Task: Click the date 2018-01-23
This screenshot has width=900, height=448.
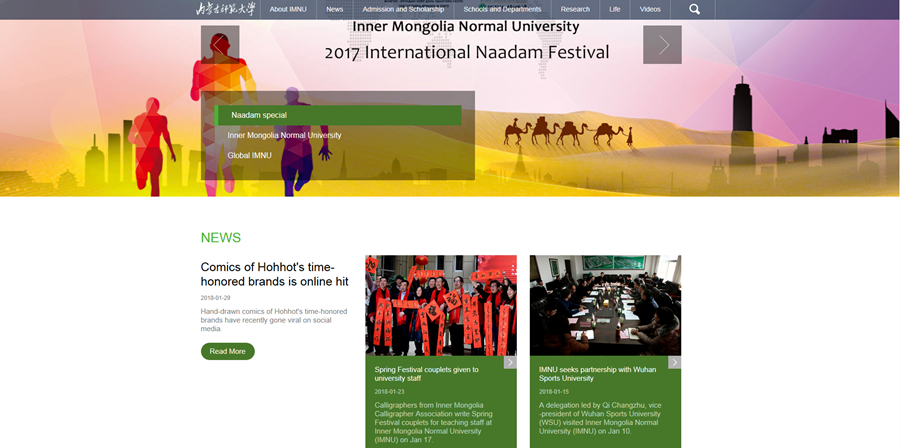Action: 390,392
